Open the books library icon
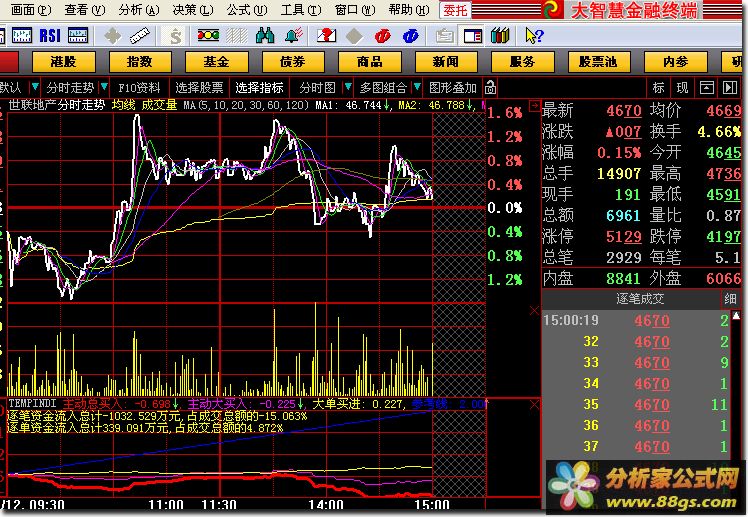748x517 pixels. [500, 36]
